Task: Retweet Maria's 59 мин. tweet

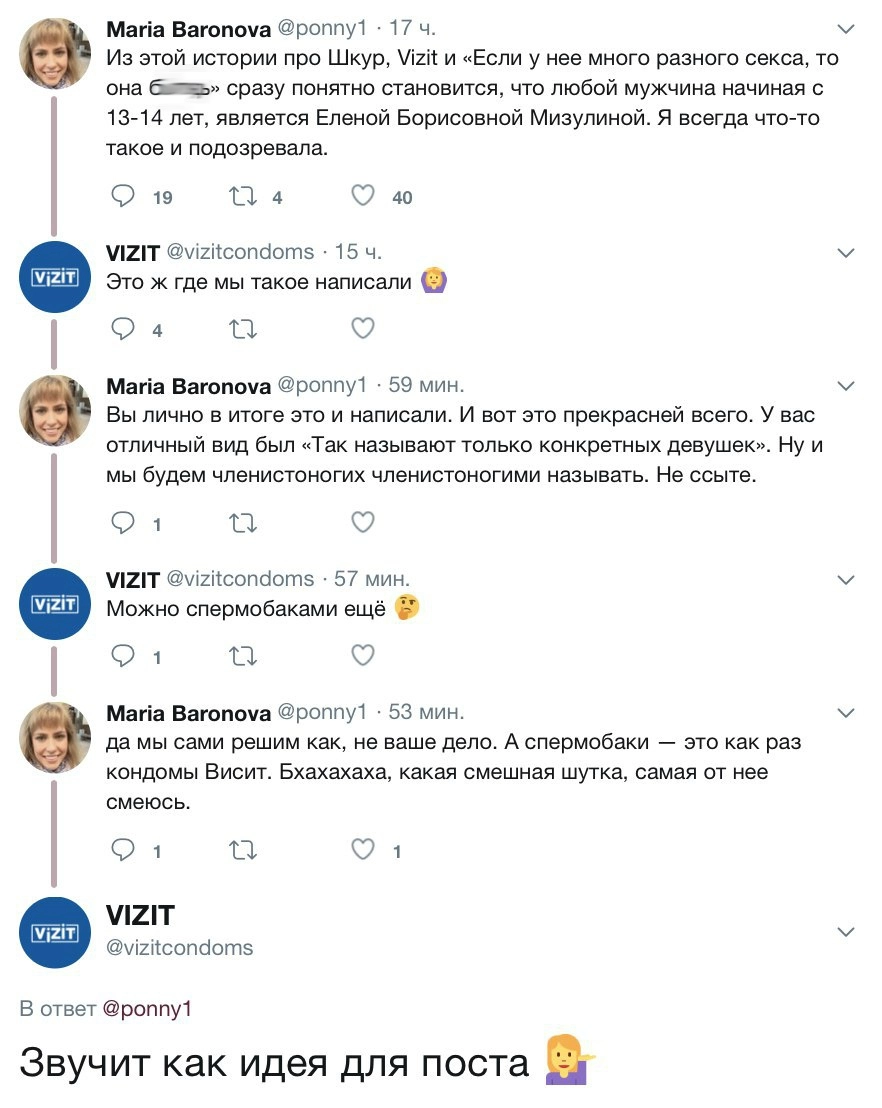Action: click(243, 522)
